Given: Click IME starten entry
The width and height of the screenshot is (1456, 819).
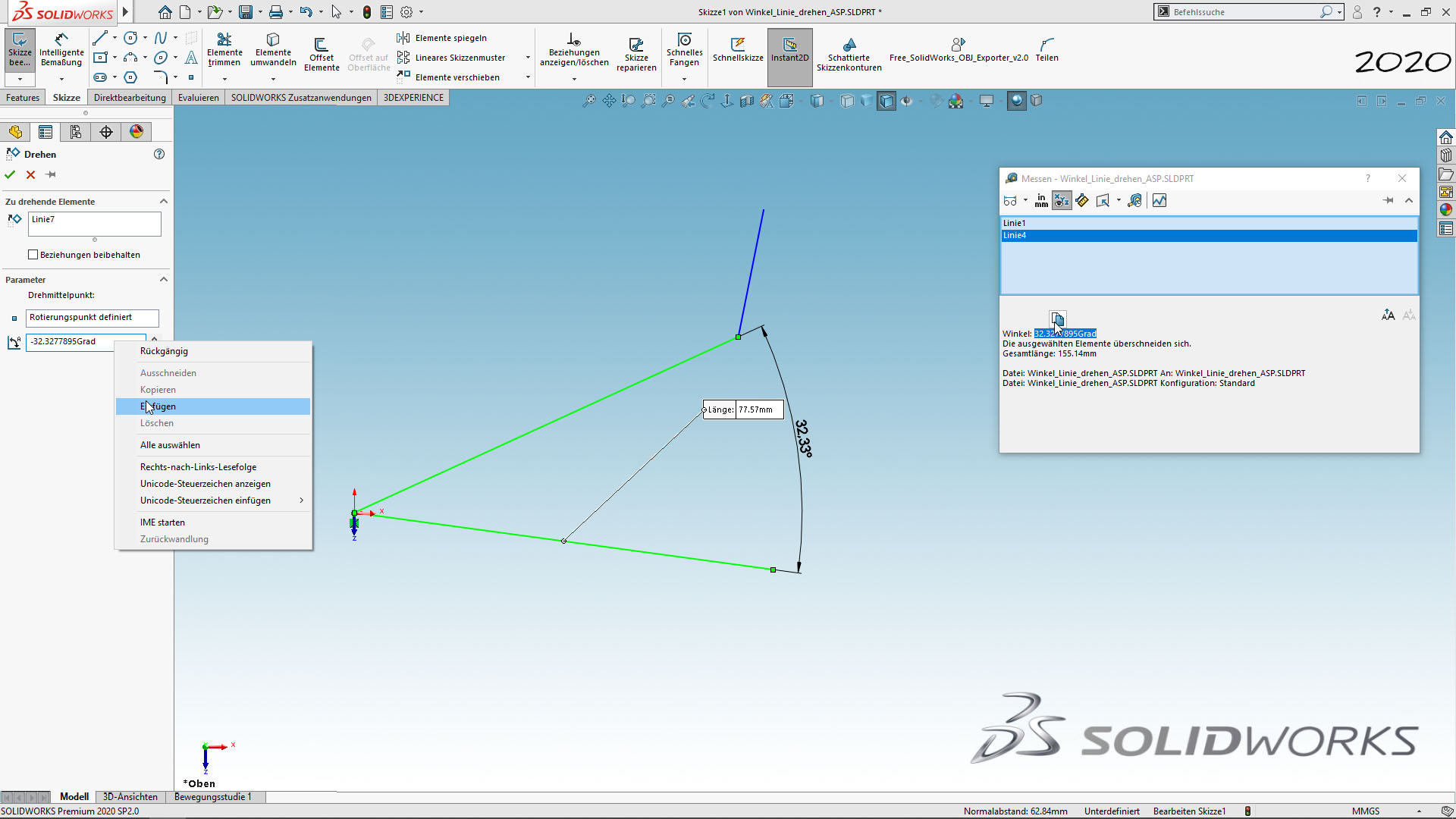Looking at the screenshot, I should (x=213, y=522).
